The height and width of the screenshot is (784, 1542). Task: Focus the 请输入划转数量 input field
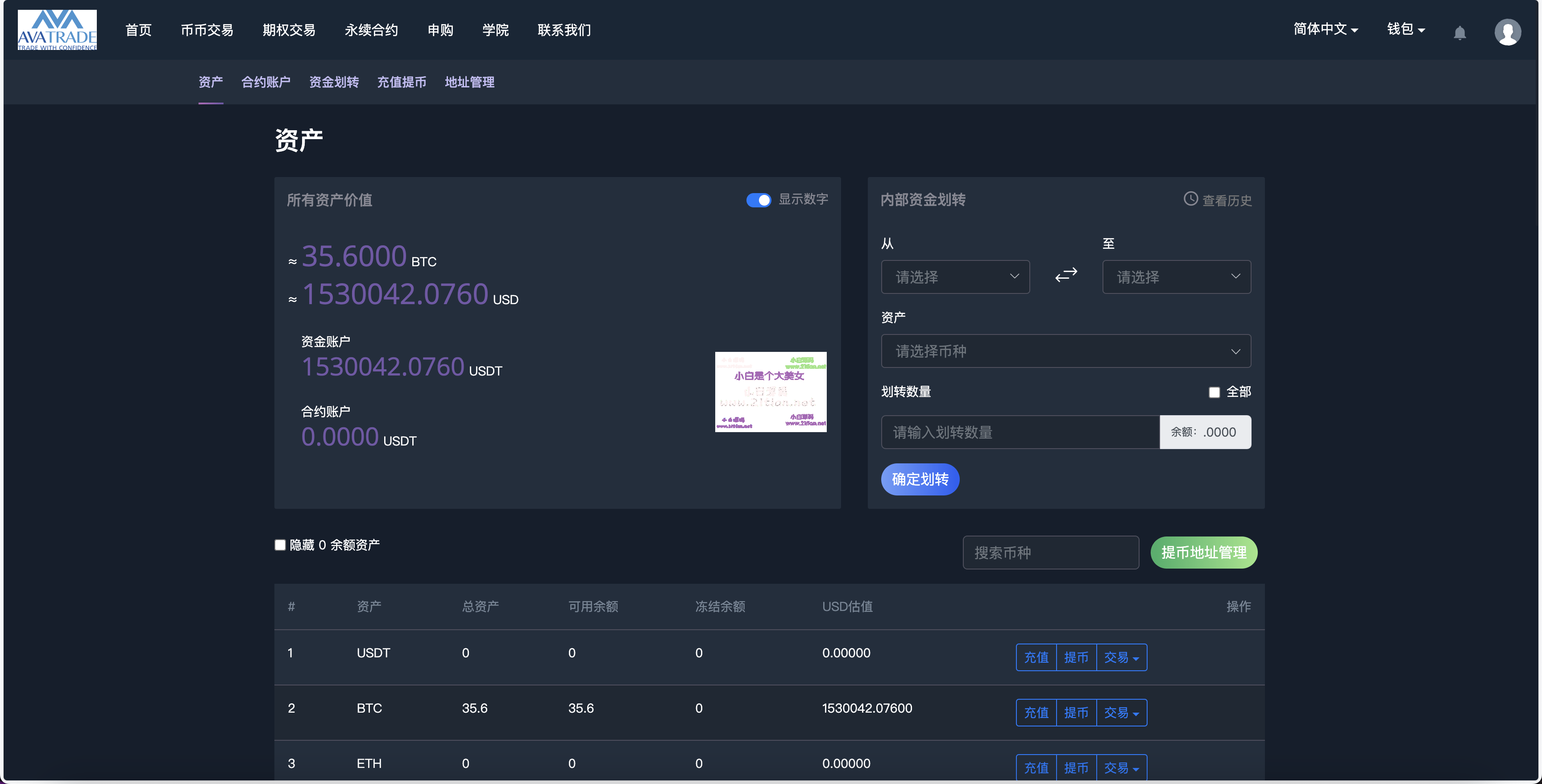pos(1020,432)
